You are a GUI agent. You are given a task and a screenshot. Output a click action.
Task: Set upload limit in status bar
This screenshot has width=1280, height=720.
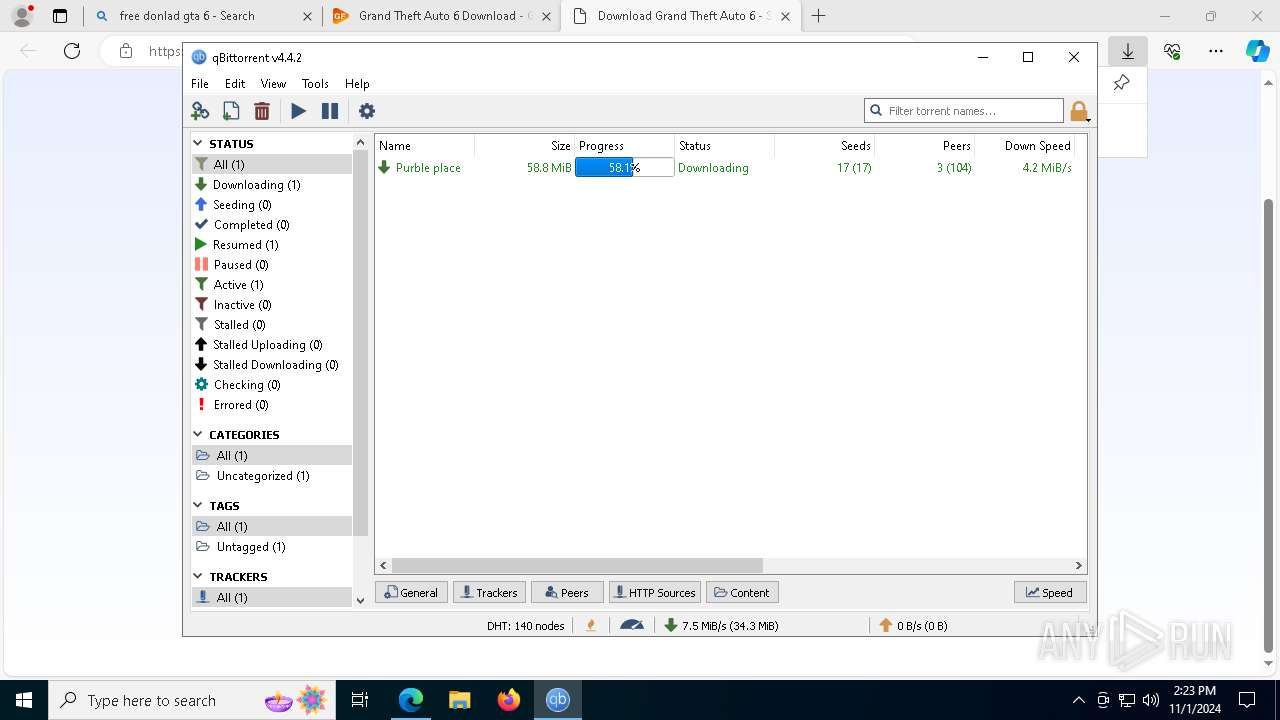click(x=913, y=625)
